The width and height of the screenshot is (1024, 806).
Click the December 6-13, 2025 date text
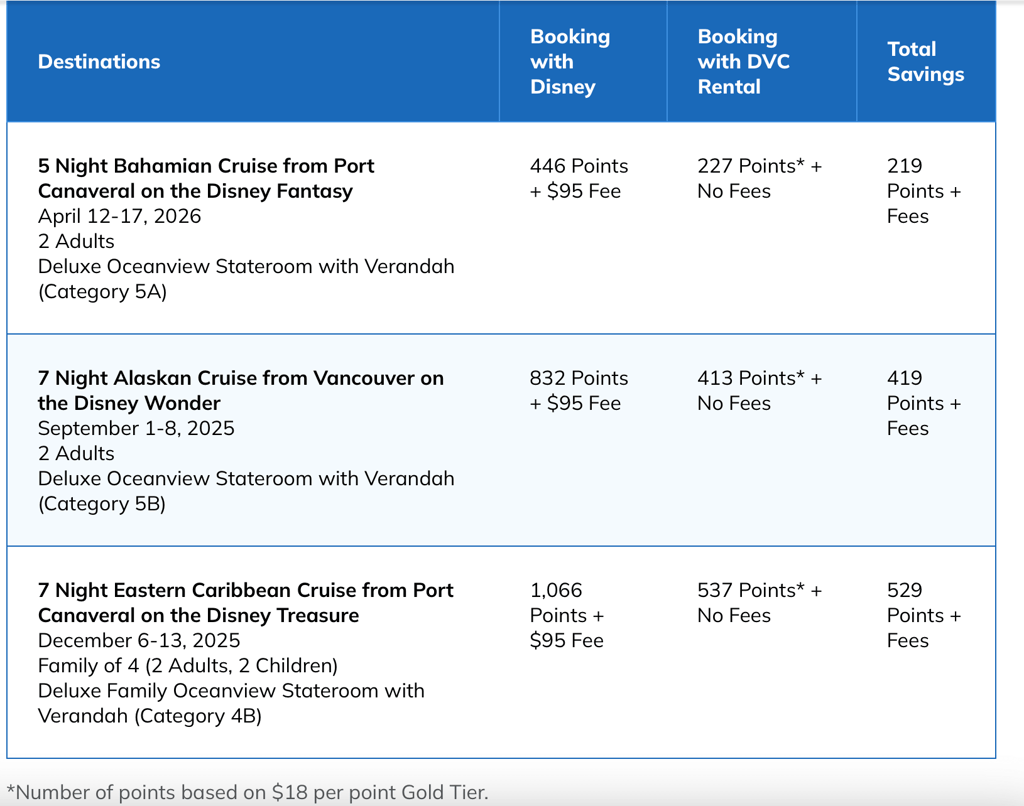pyautogui.click(x=139, y=640)
